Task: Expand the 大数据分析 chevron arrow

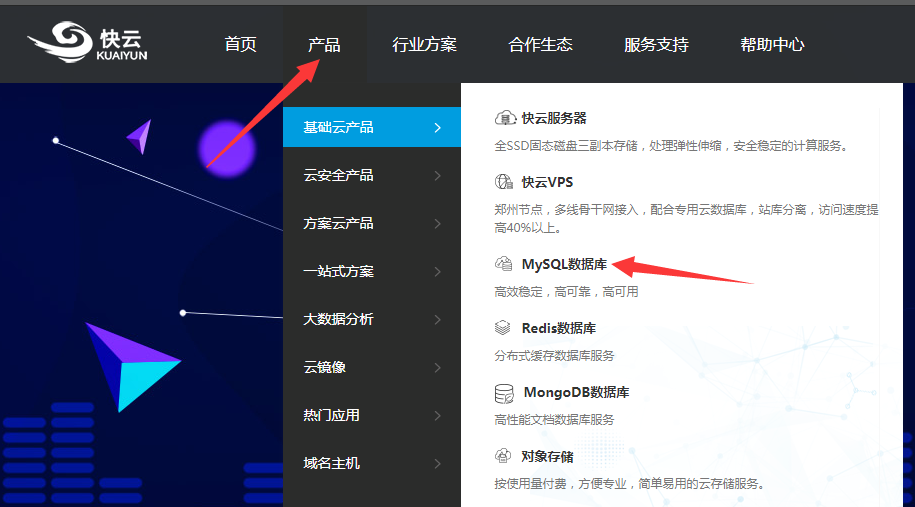Action: pyautogui.click(x=437, y=319)
